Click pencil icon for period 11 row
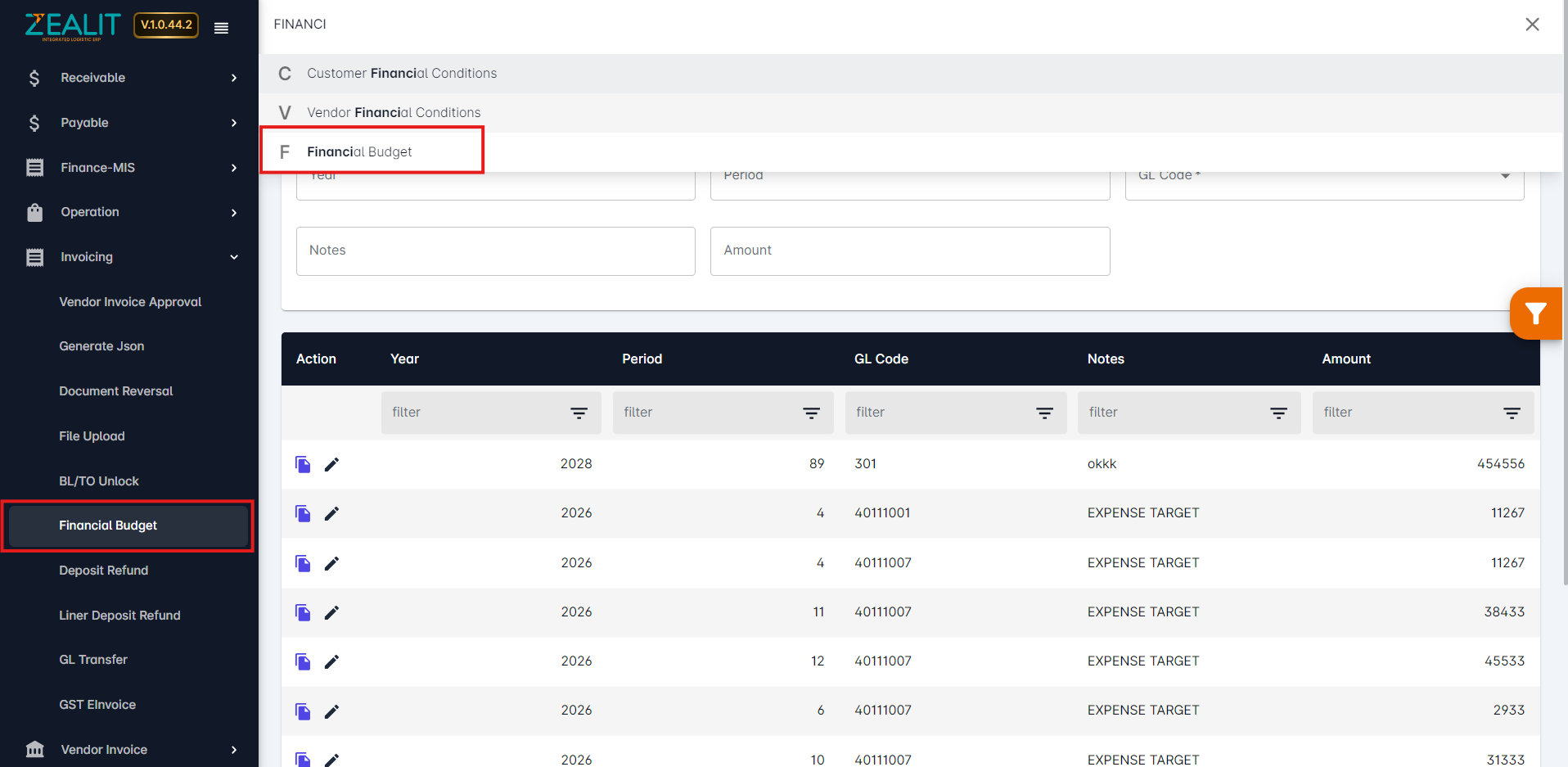Image resolution: width=1568 pixels, height=767 pixels. [331, 612]
